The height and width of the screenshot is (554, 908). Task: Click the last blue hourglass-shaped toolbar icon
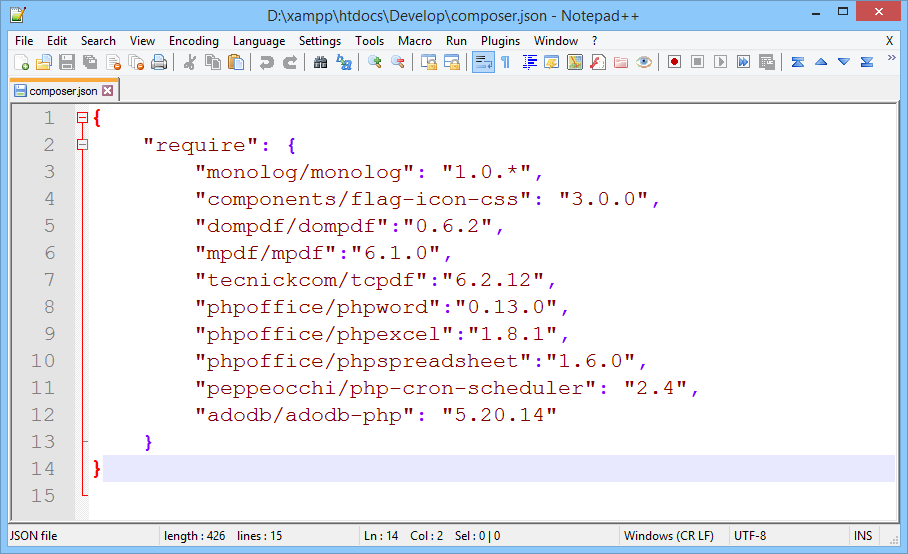click(x=867, y=62)
